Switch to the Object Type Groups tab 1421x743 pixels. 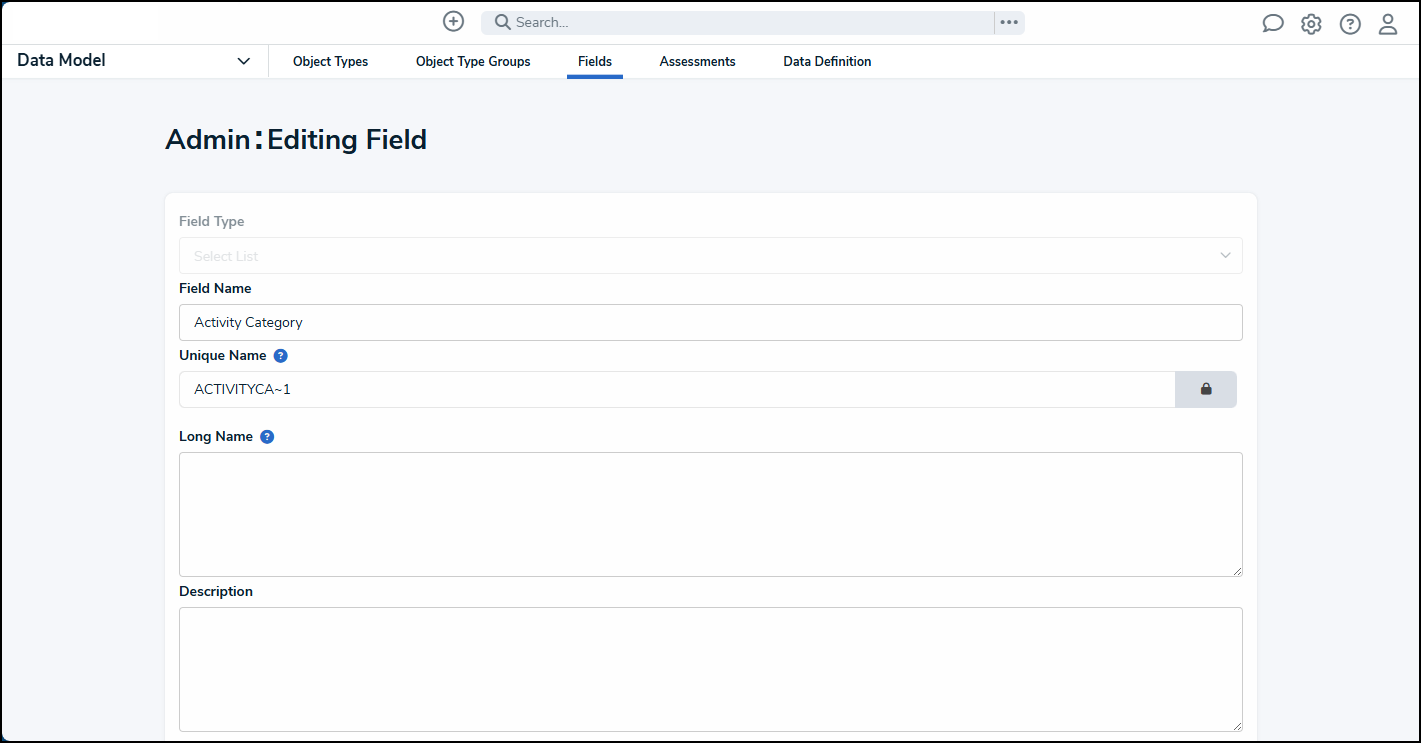click(x=472, y=61)
